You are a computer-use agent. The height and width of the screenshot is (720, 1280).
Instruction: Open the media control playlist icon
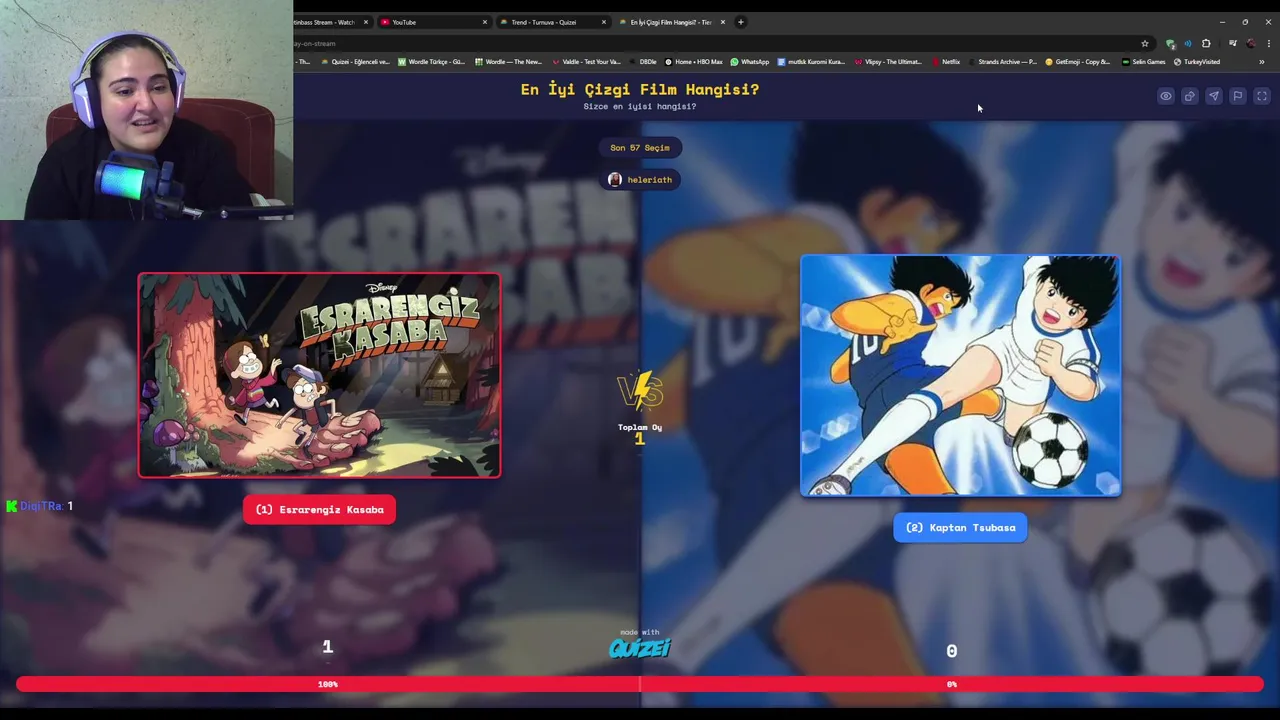(x=1232, y=43)
